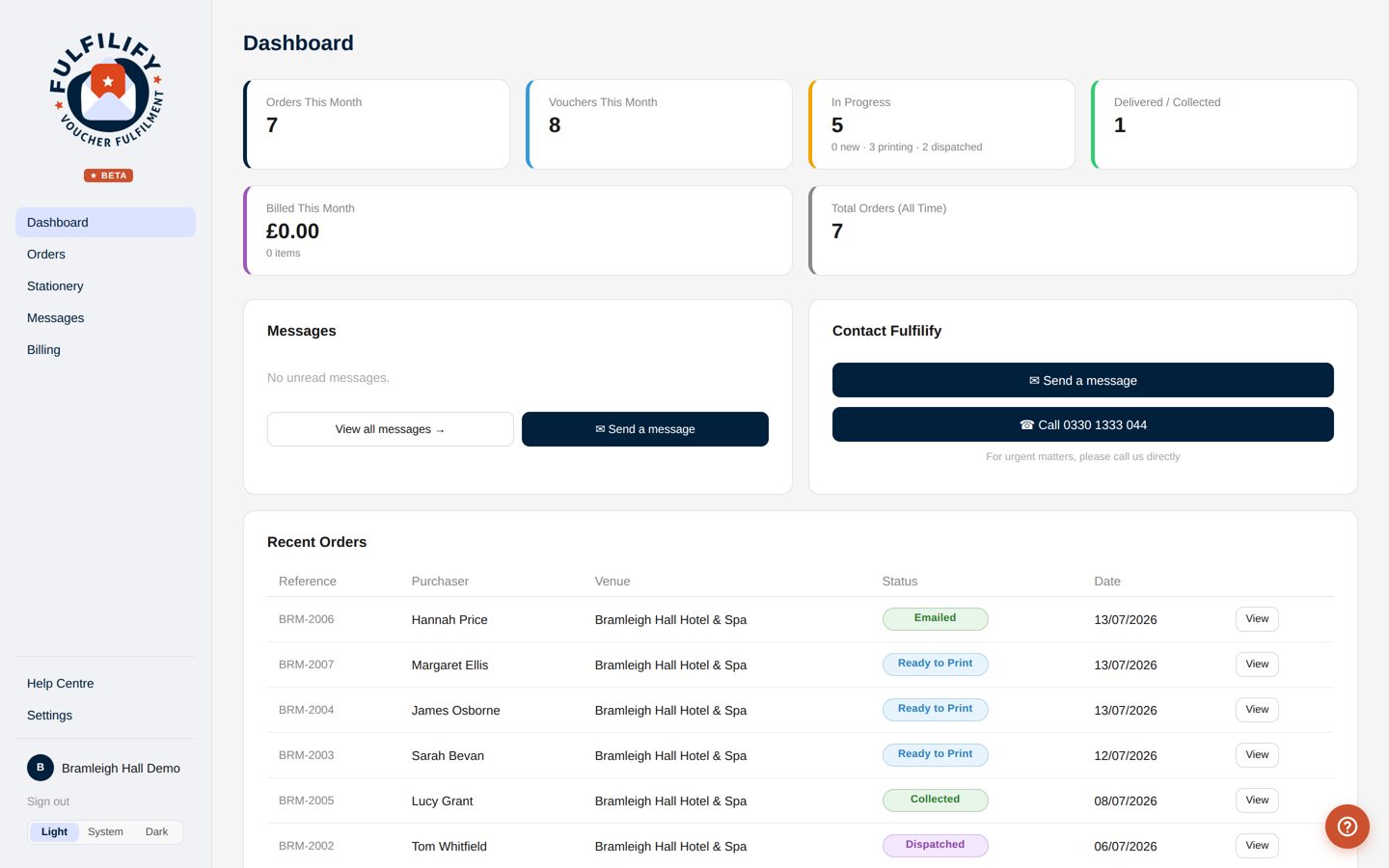Click the Sign out link

(x=48, y=801)
